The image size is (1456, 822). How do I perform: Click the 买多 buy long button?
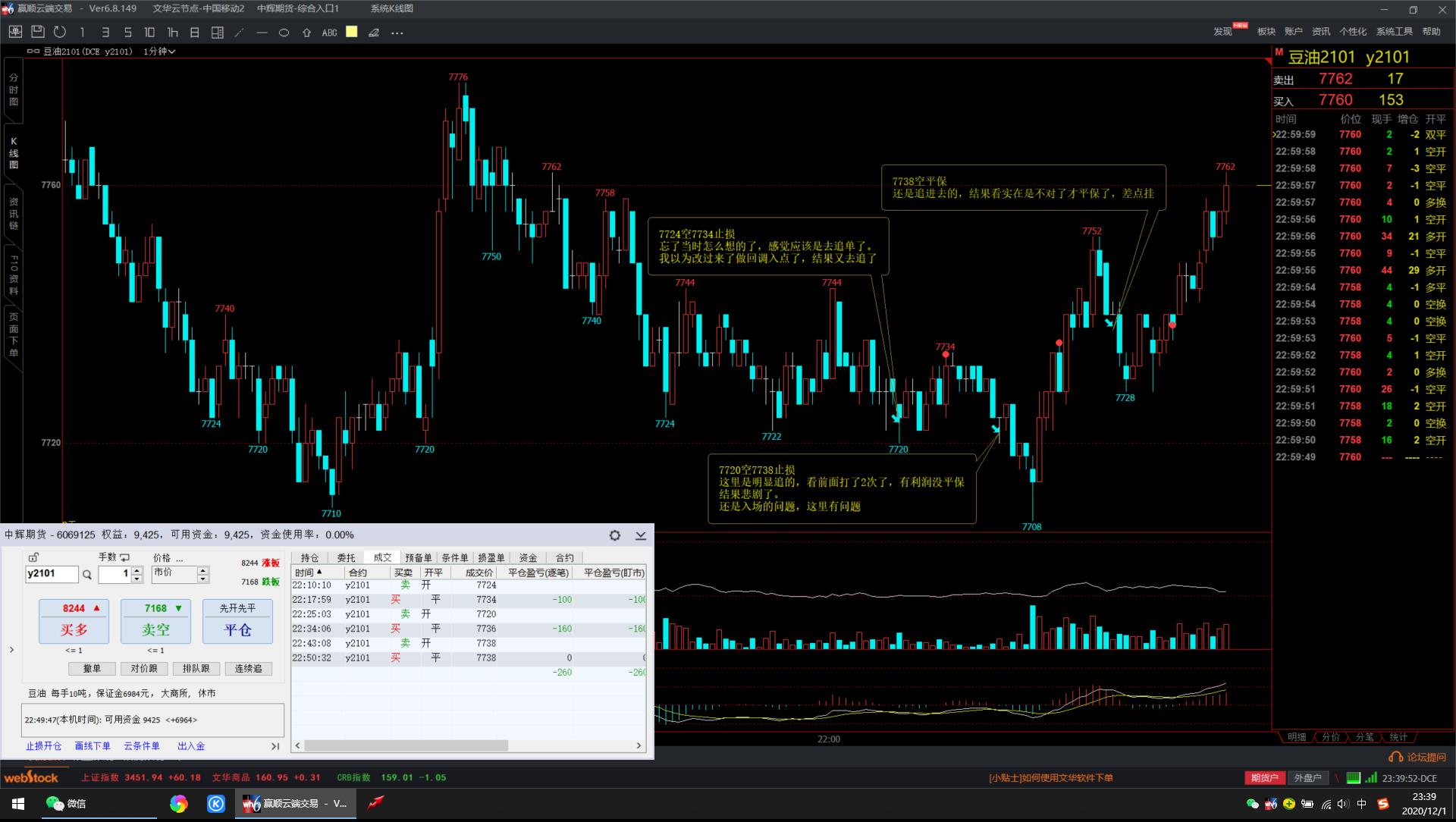[x=74, y=621]
